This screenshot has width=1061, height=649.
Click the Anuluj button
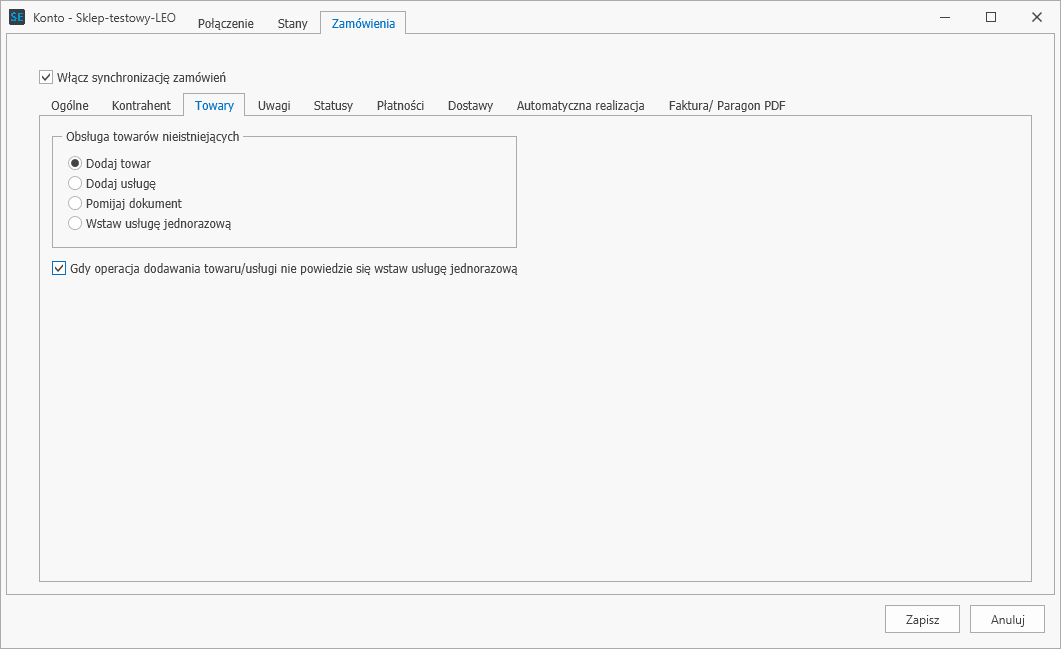click(1008, 619)
